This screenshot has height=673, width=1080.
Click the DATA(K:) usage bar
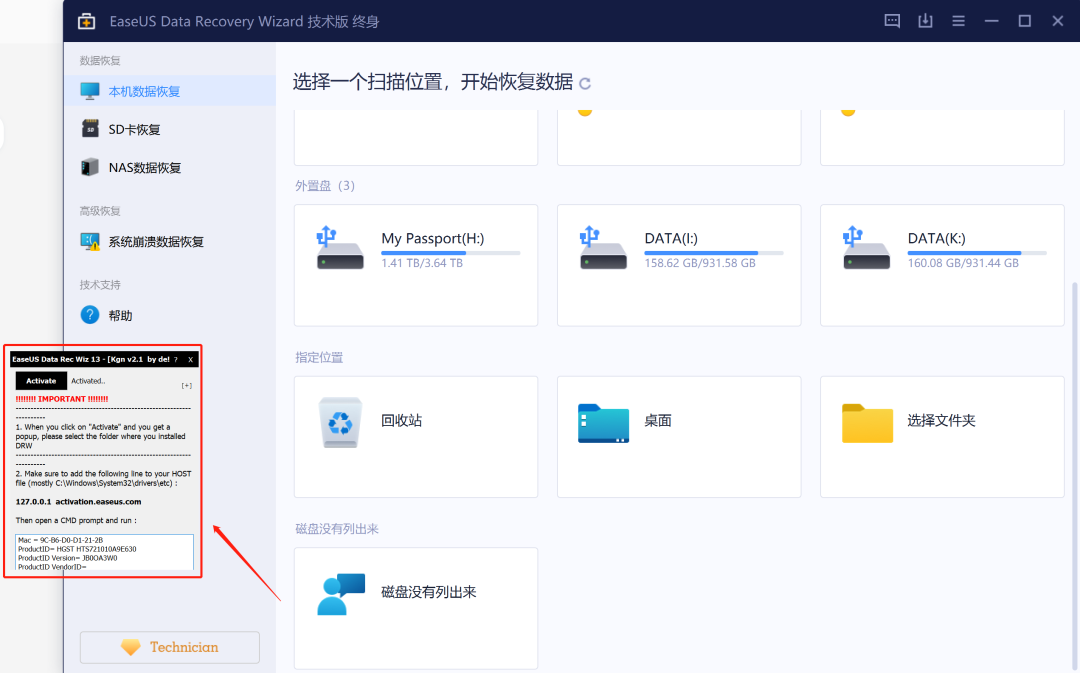[977, 253]
